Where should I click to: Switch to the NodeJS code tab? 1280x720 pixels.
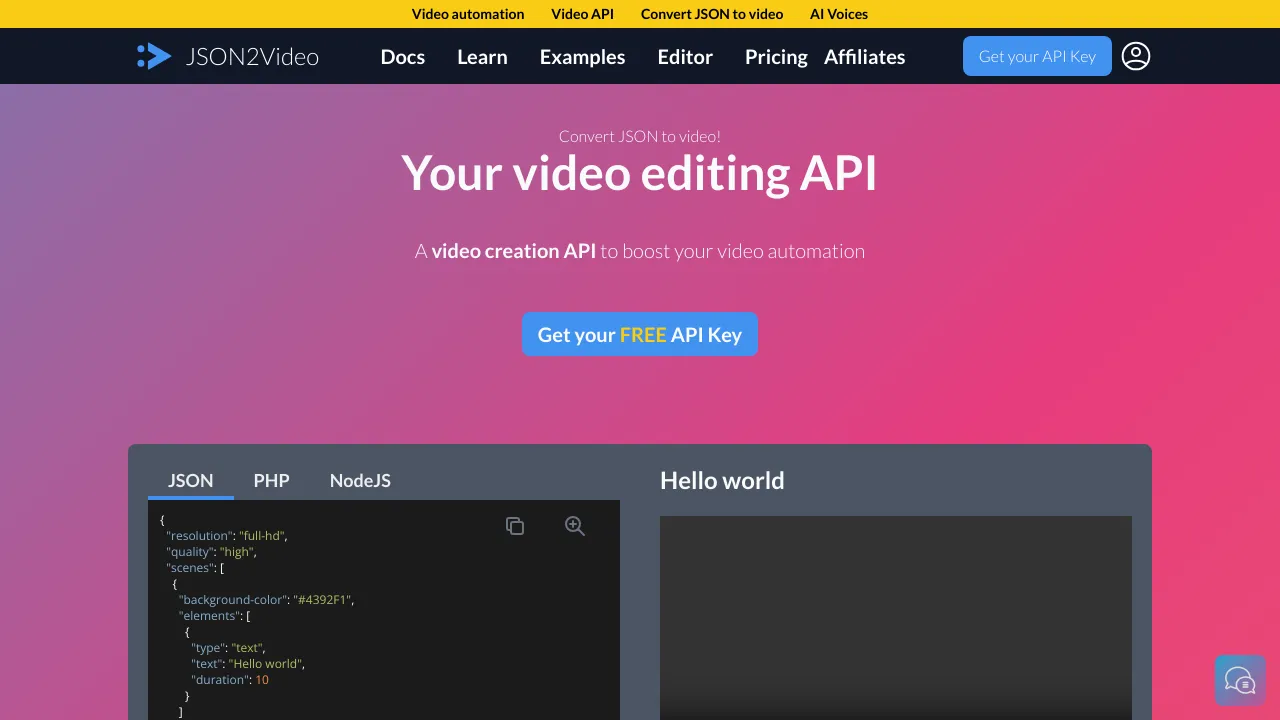tap(360, 481)
